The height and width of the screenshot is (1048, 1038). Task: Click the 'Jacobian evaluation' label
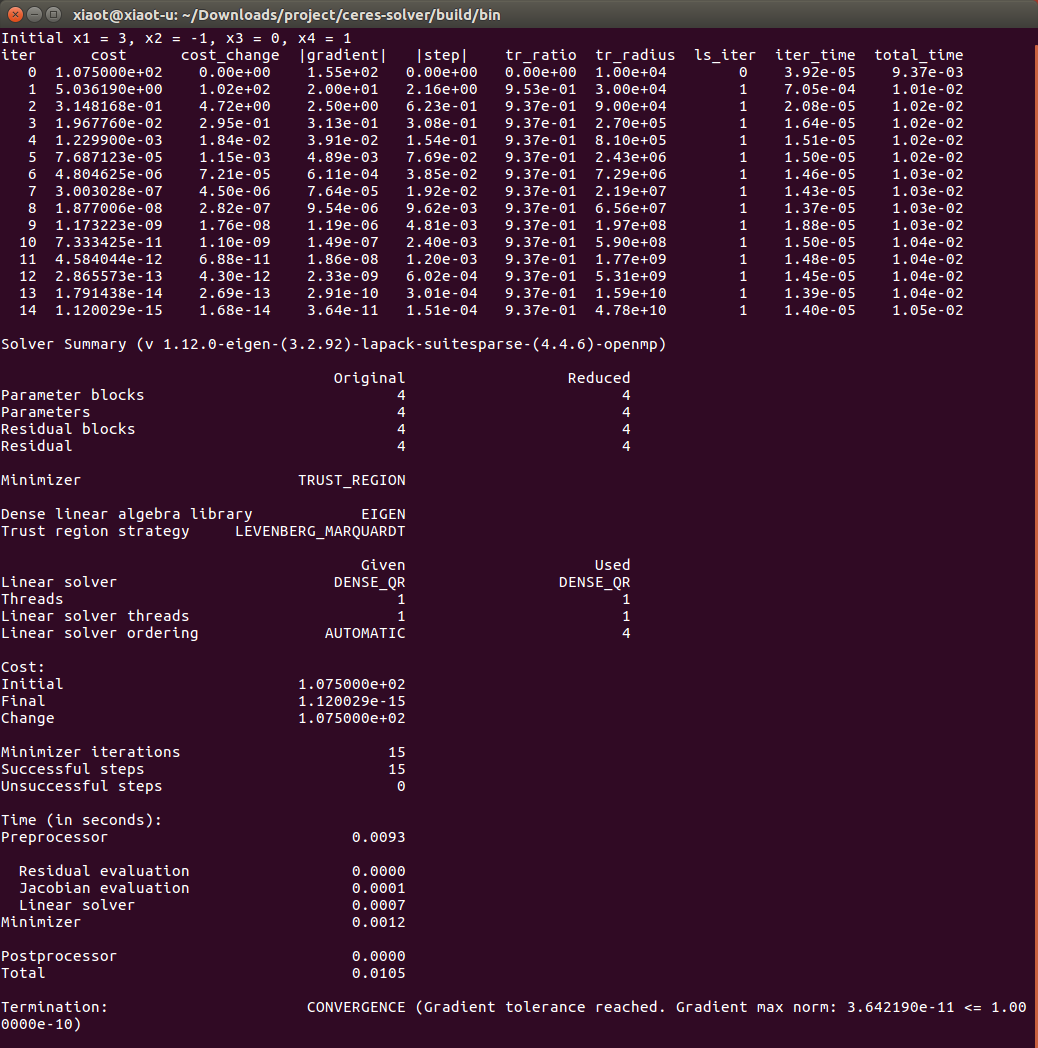pos(103,888)
